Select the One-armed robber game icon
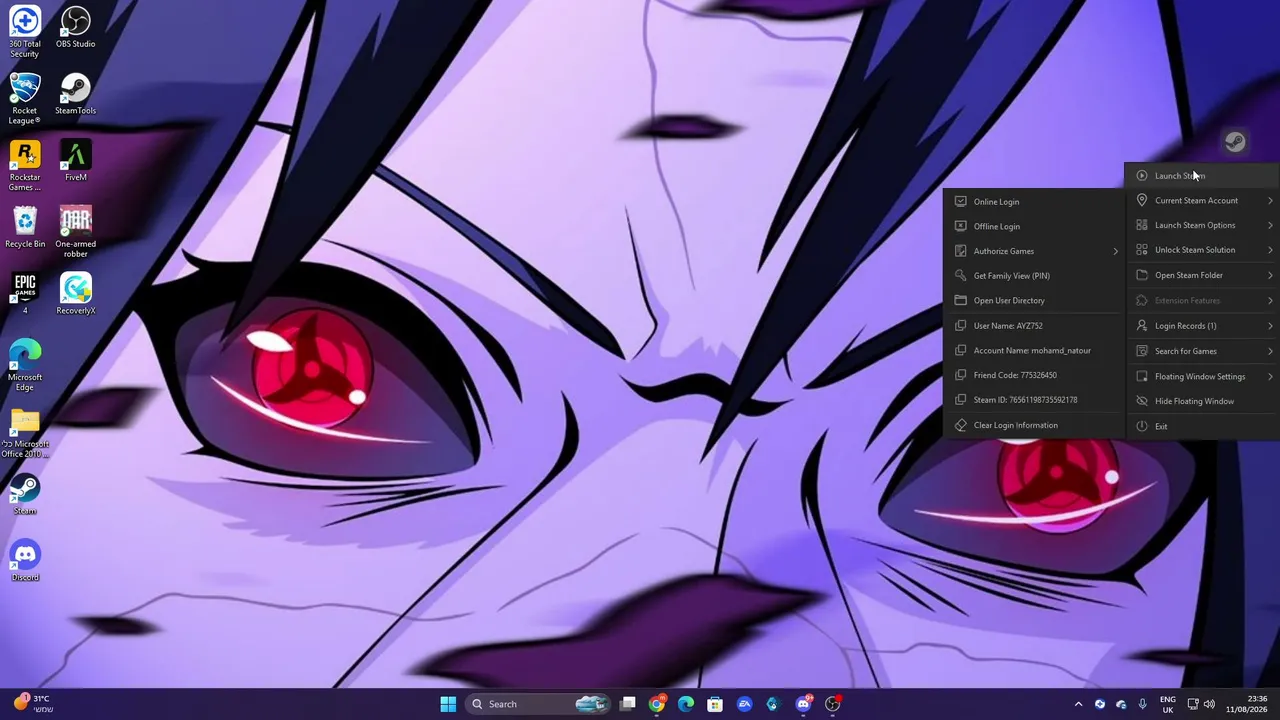The height and width of the screenshot is (720, 1280). 76,232
